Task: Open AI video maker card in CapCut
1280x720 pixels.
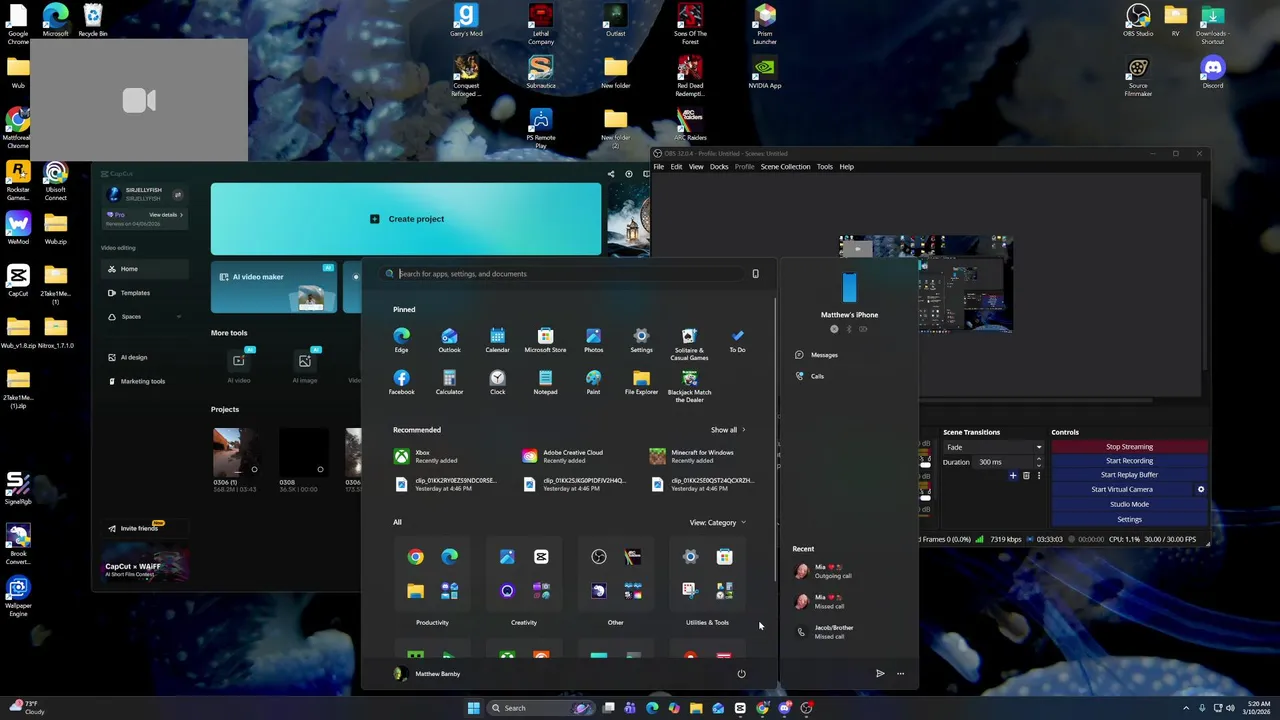Action: 273,287
